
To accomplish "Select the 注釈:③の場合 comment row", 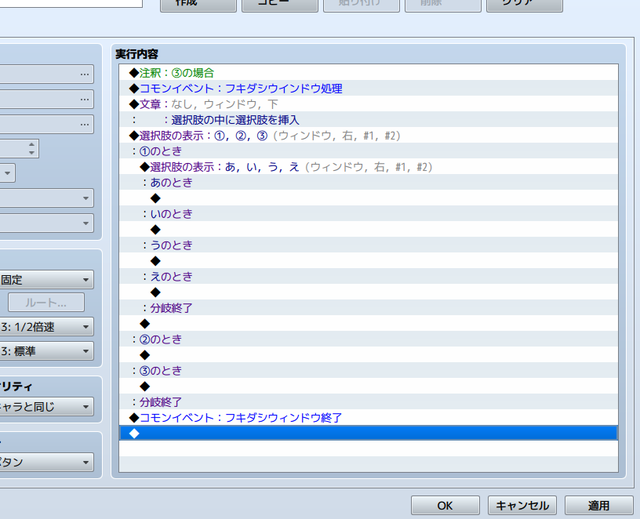I will click(x=369, y=73).
